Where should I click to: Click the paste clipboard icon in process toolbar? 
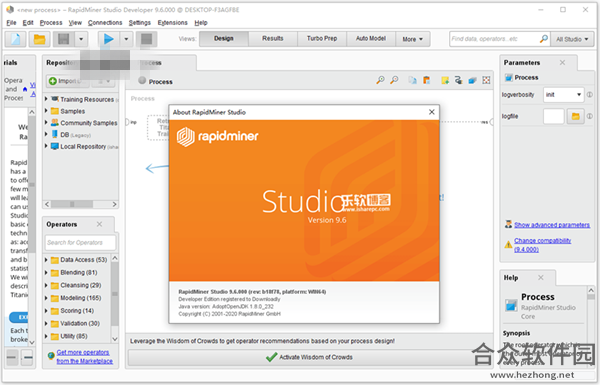tap(426, 80)
